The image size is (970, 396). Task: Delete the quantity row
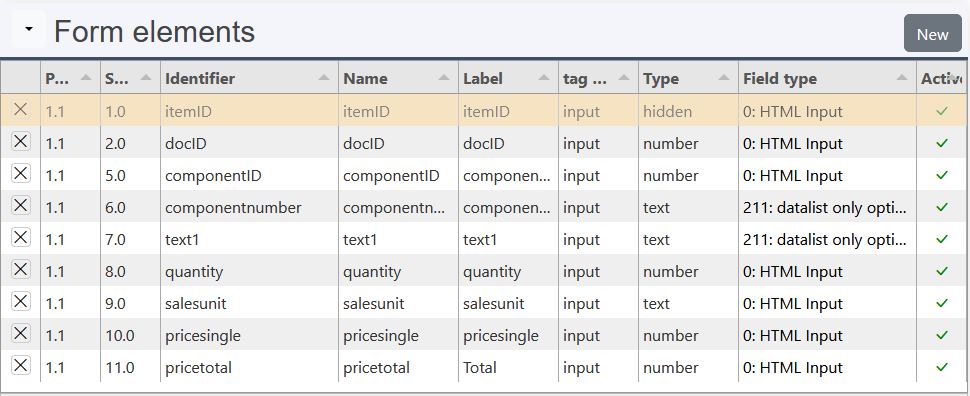coord(20,270)
